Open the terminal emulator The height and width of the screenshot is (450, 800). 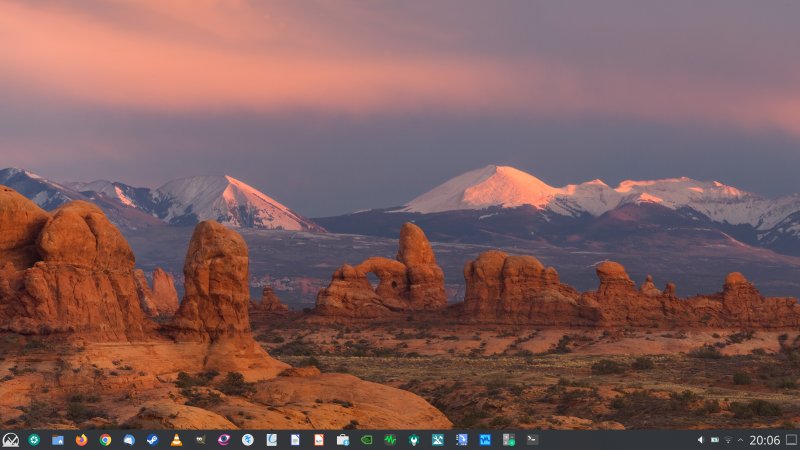(532, 440)
